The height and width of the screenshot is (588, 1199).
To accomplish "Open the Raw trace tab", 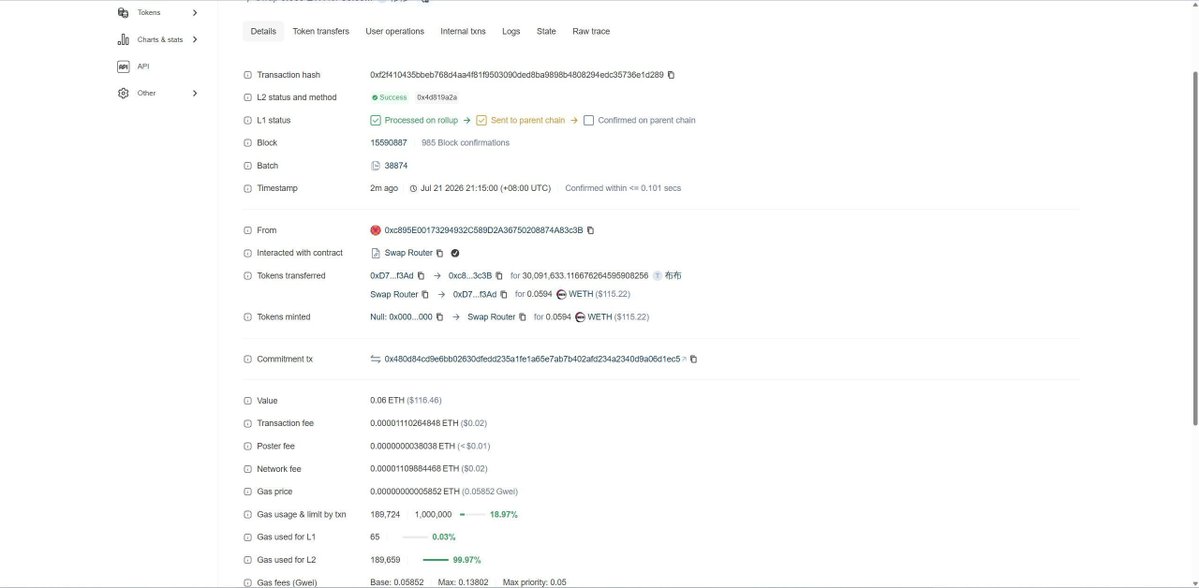I will click(591, 31).
